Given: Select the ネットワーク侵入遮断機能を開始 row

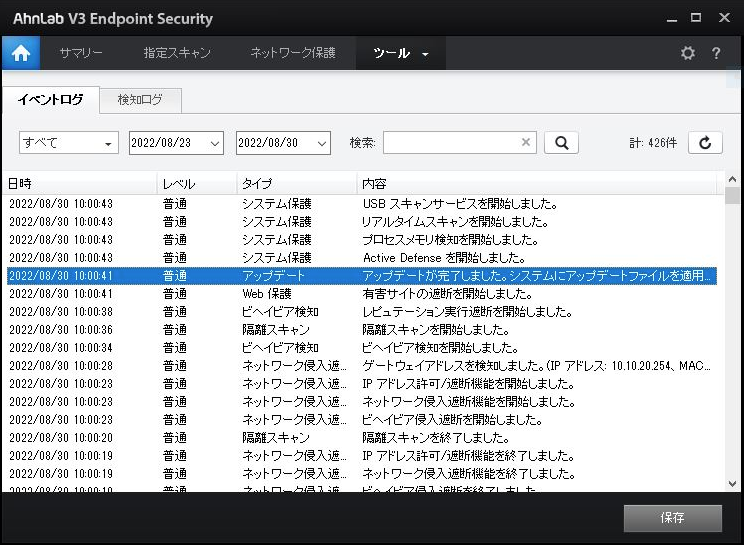Looking at the screenshot, I should click(362, 402).
